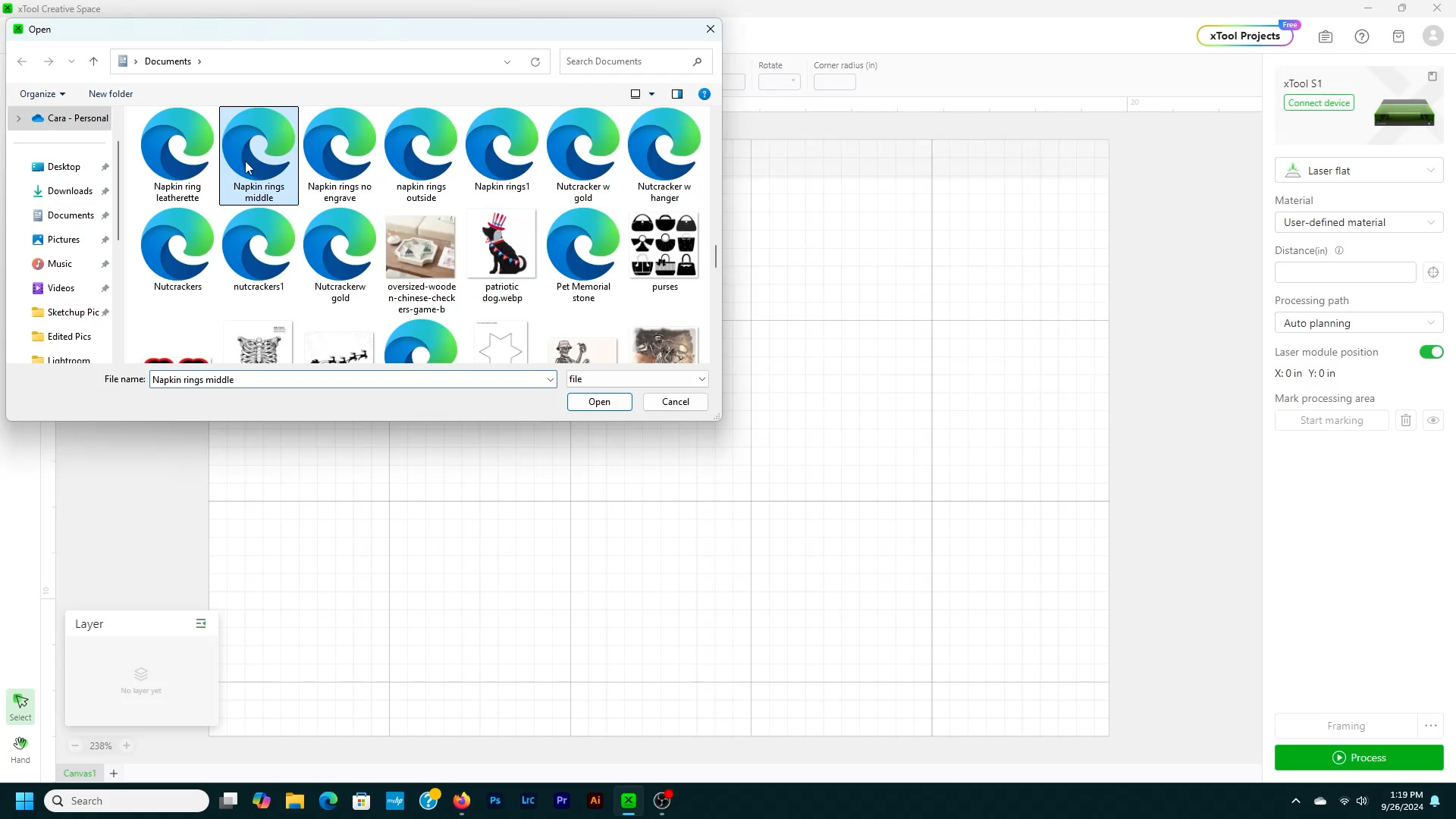Toggle marked area visibility eye icon

click(x=1433, y=420)
